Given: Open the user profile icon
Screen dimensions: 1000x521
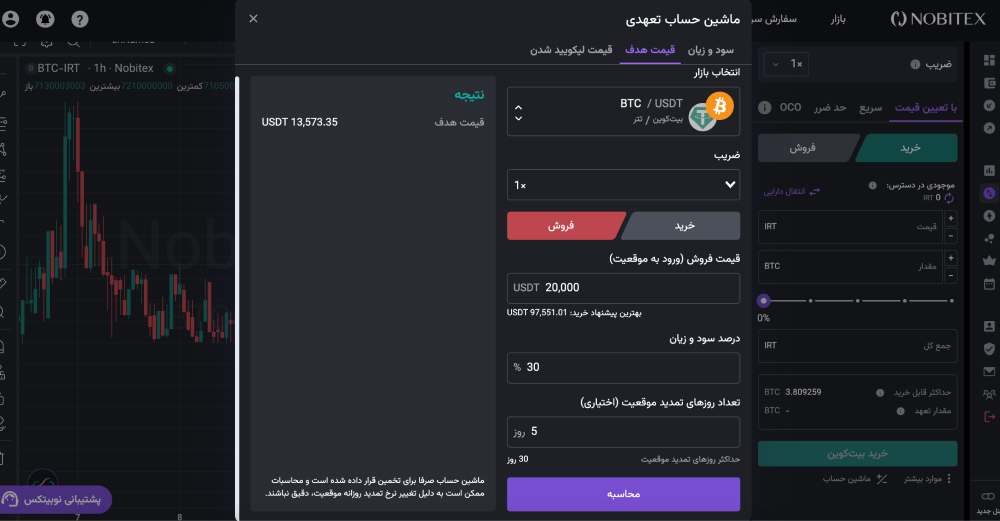Looking at the screenshot, I should click(11, 19).
